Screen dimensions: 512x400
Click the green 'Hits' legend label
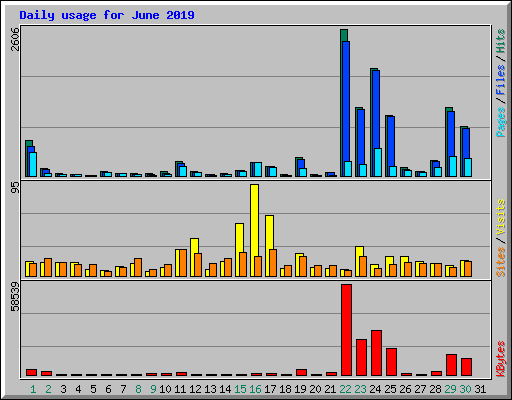501,41
